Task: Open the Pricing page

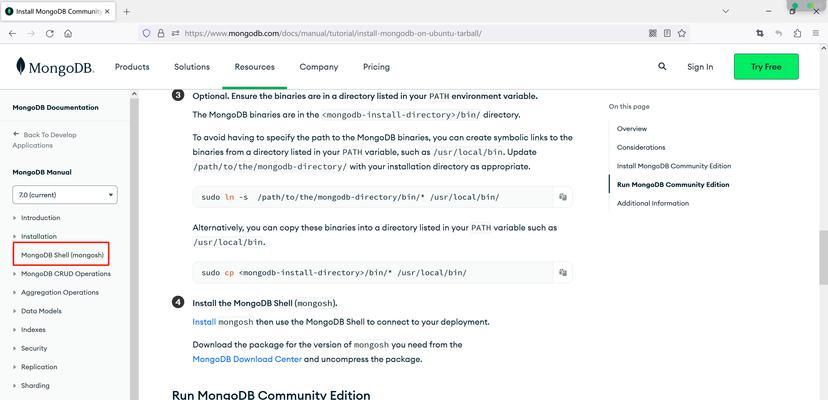Action: pos(377,67)
